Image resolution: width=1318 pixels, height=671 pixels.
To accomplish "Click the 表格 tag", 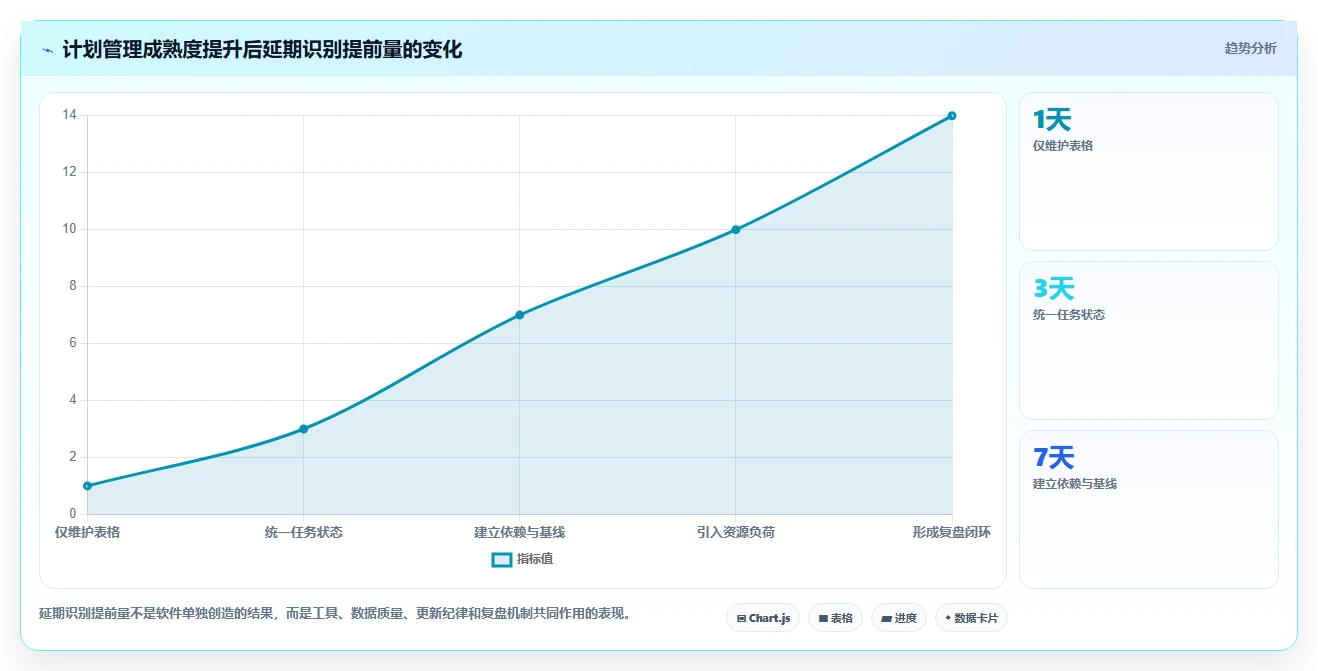I will [x=835, y=618].
